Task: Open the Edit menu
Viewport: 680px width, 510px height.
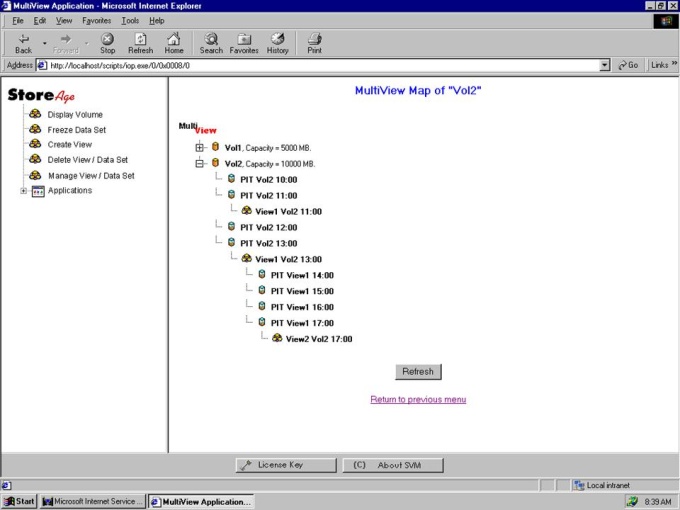Action: [x=40, y=20]
